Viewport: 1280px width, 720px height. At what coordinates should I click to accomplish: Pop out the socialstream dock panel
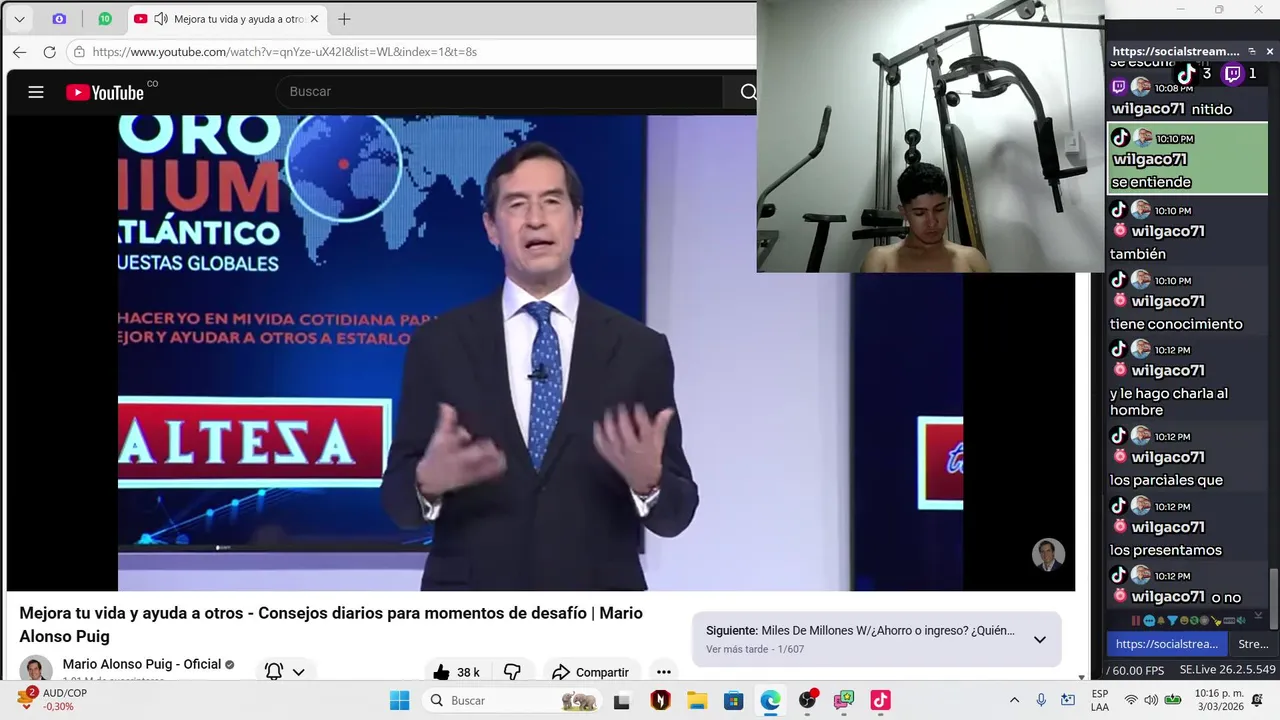1252,51
